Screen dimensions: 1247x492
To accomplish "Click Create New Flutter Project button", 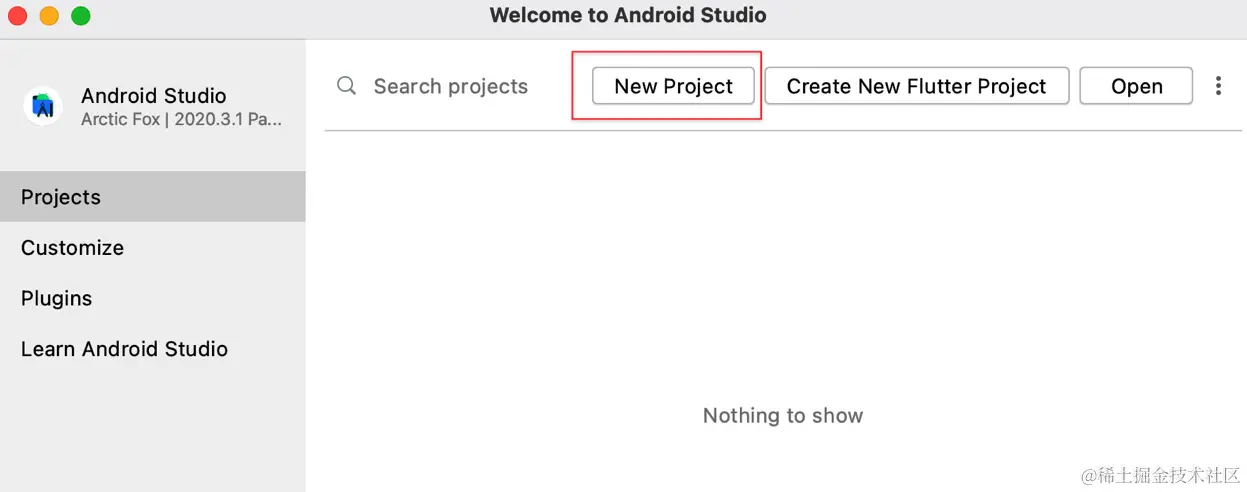I will [x=917, y=86].
